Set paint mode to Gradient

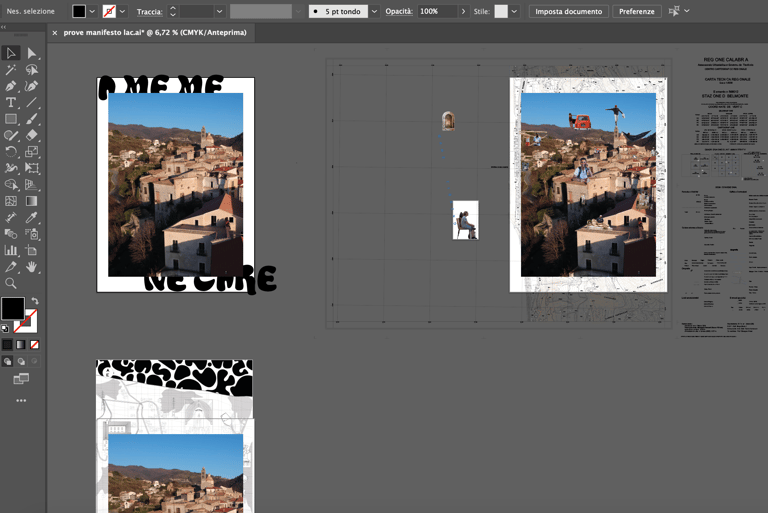pos(21,345)
